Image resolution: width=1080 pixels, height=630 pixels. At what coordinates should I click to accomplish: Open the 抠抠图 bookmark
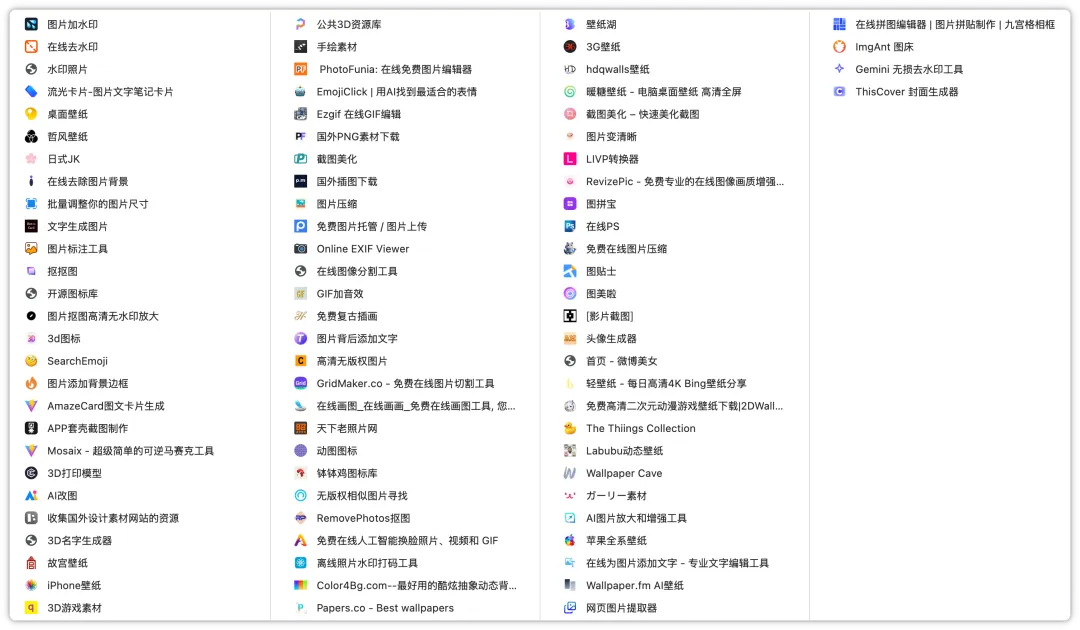coord(62,271)
